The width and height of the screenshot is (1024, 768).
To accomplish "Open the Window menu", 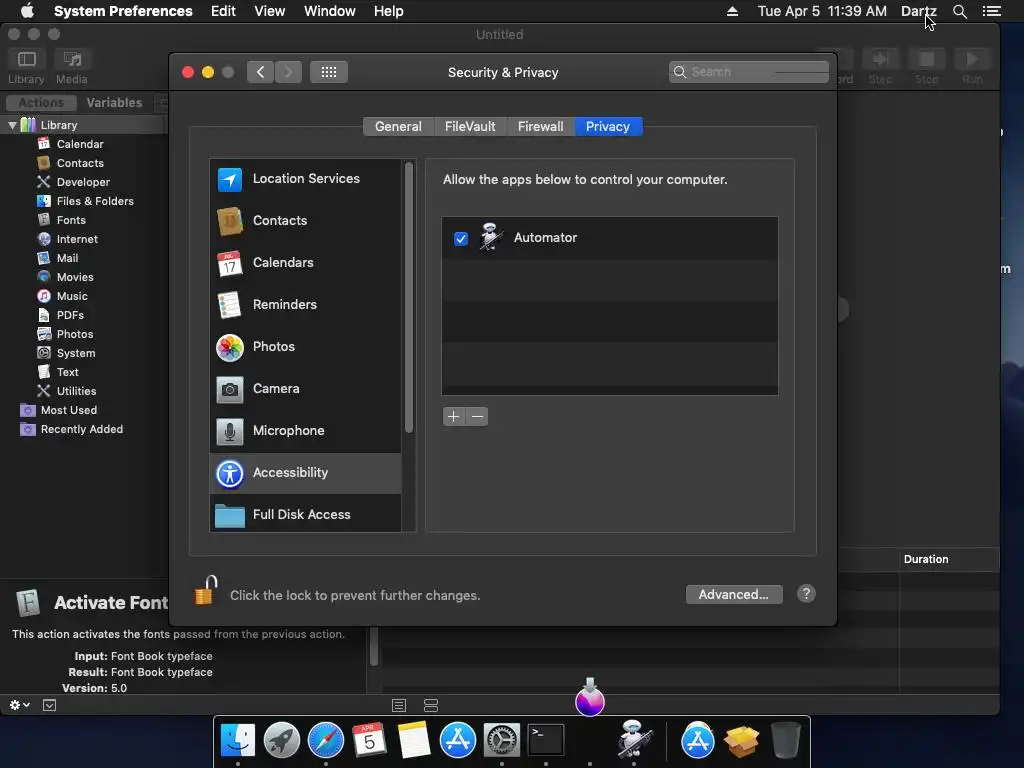I will point(330,11).
